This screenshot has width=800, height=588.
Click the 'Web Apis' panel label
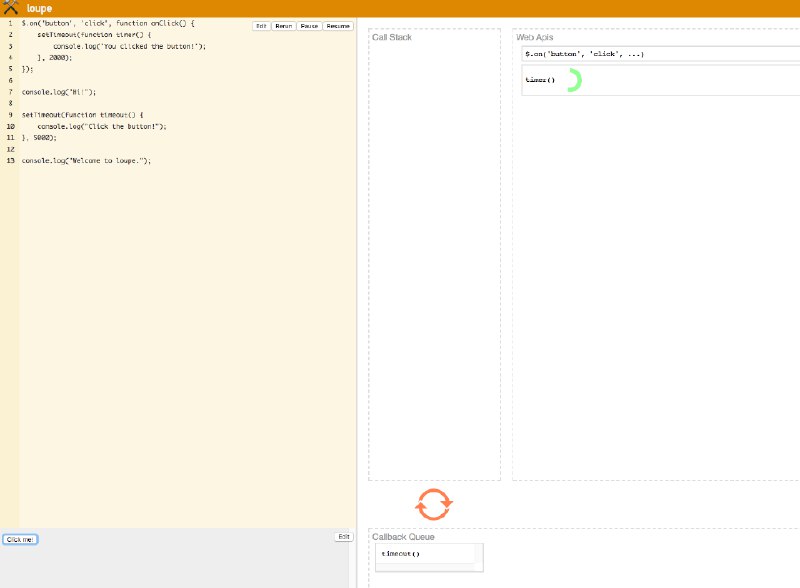tap(535, 37)
